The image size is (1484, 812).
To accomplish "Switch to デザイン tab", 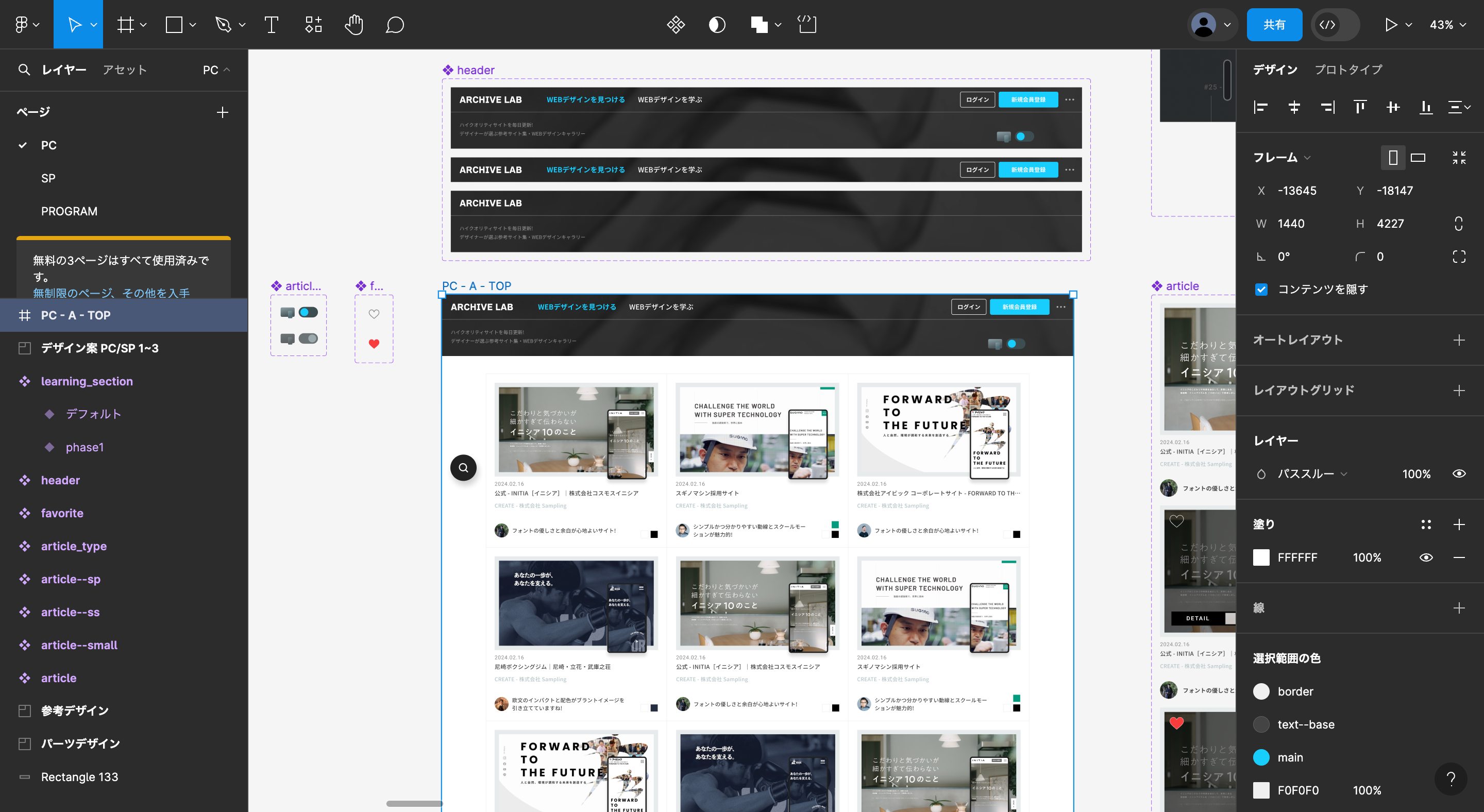I will click(x=1275, y=70).
